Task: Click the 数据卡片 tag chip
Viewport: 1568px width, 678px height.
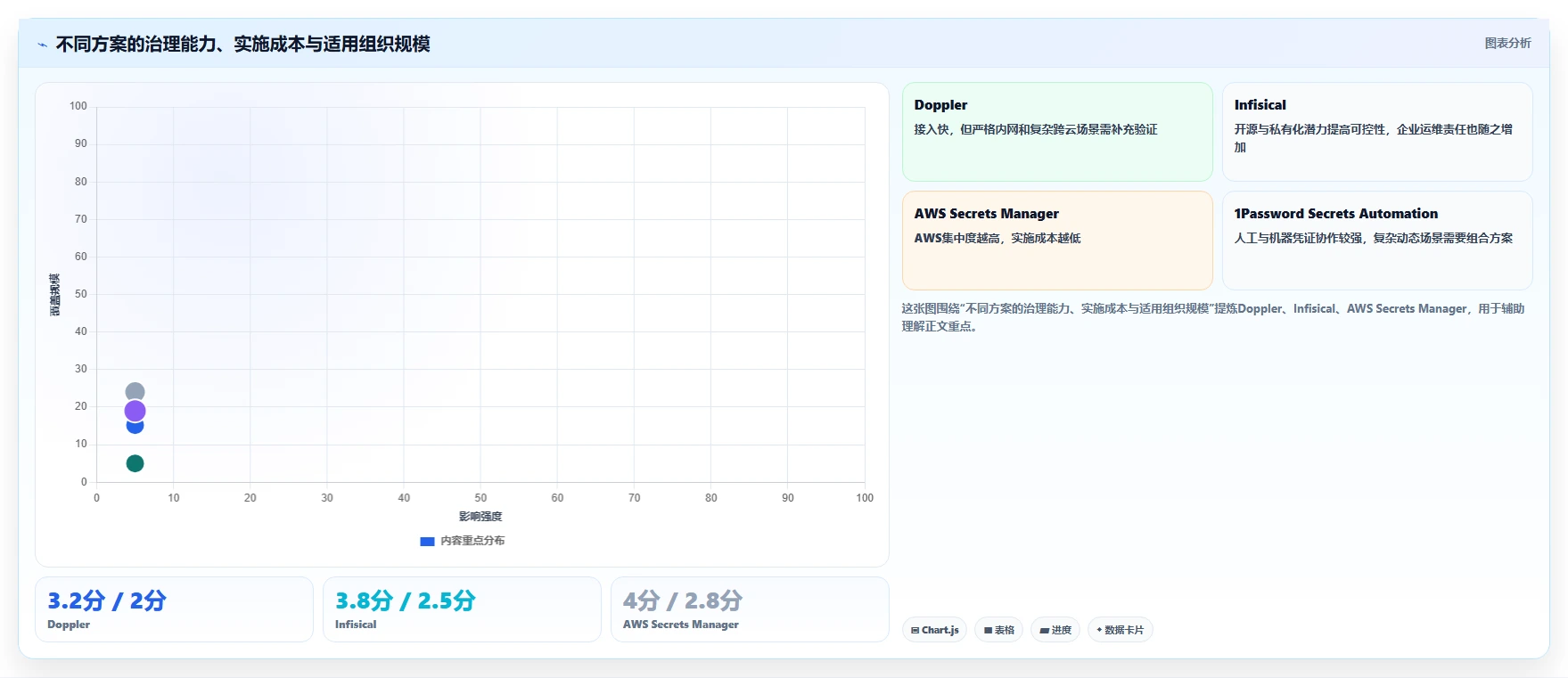Action: [x=1120, y=630]
